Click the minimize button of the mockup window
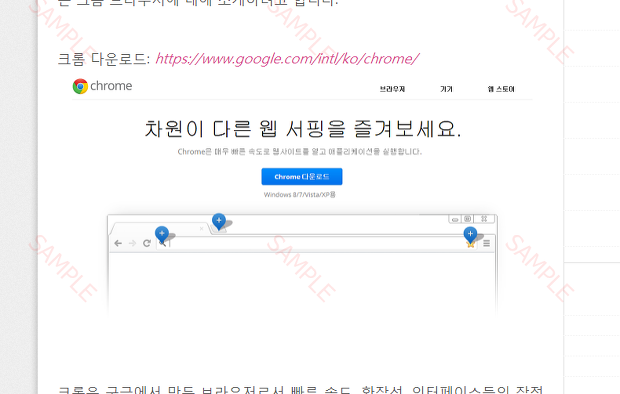The width and height of the screenshot is (620, 394). coord(455,219)
